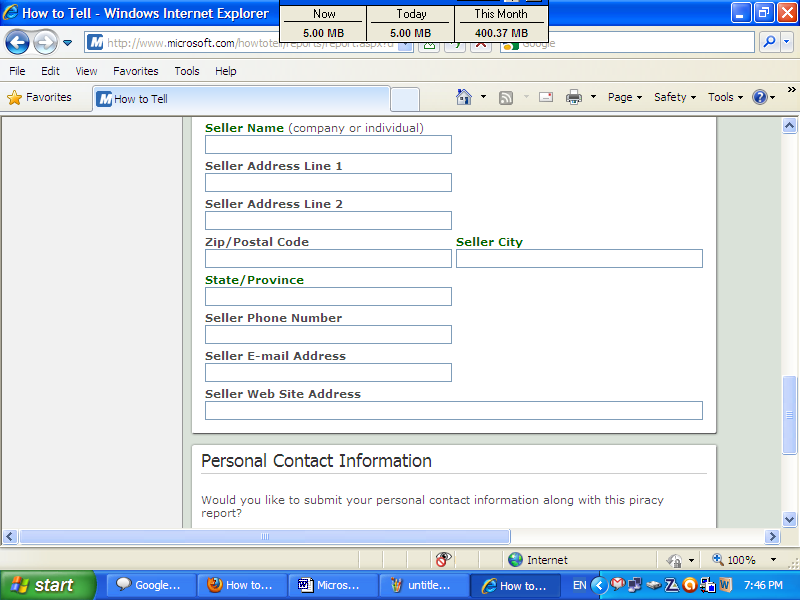
Task: Click into the Seller Name field
Action: [x=328, y=144]
